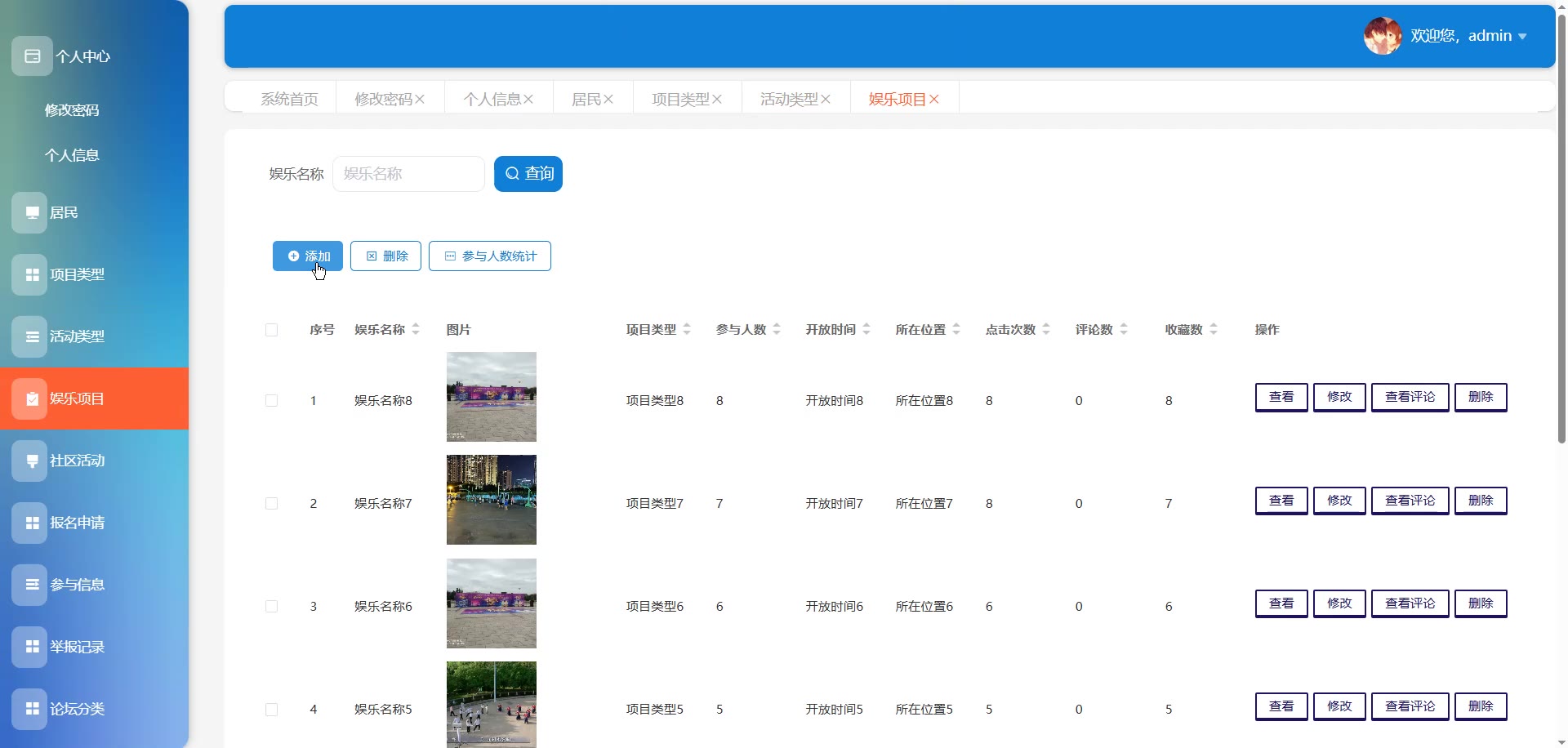Click the 项目类型 grid icon

click(30, 275)
